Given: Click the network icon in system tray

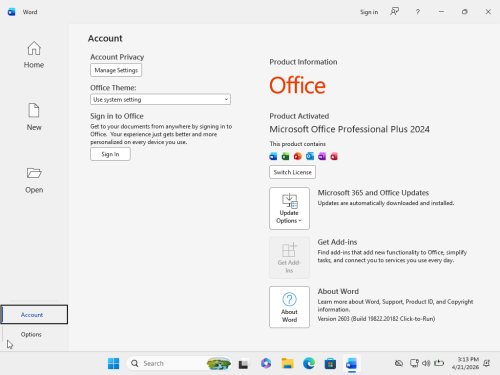Looking at the screenshot, I should [x=414, y=363].
